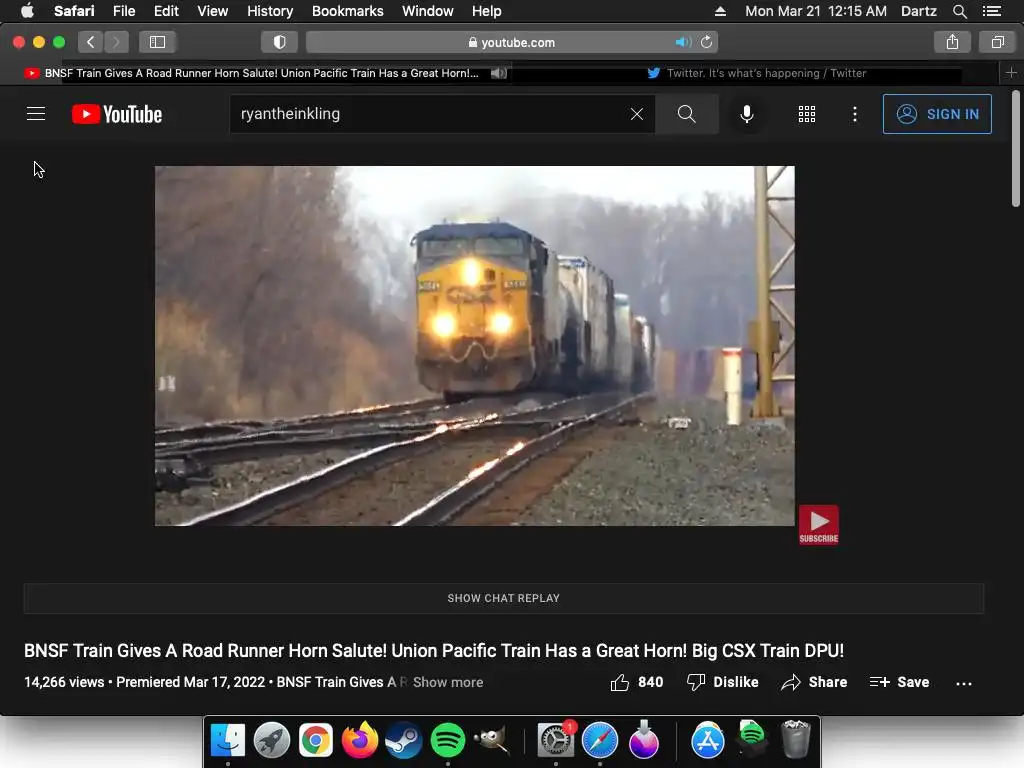Clear the search box with the X
This screenshot has height=768, width=1024.
pos(637,114)
